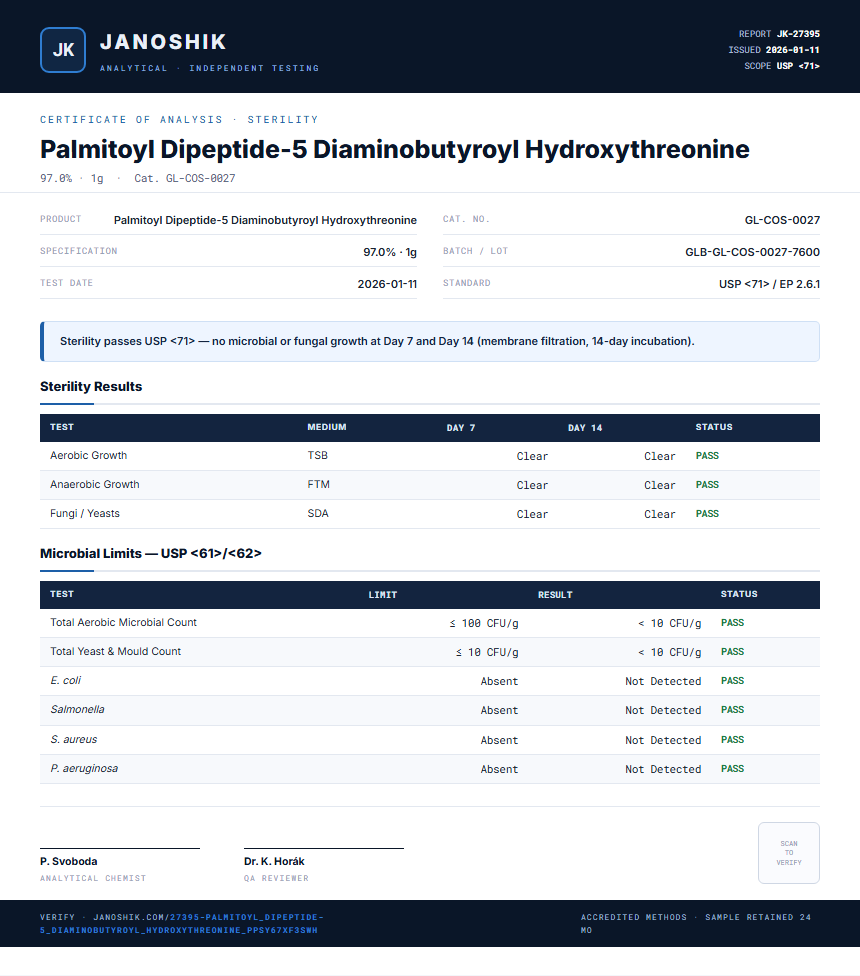Select the Palmitoyl Dipeptide-5 main title

point(395,149)
